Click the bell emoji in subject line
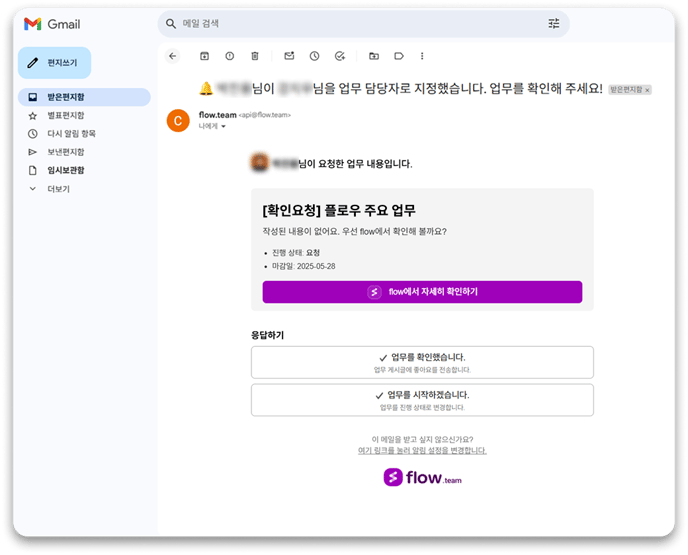Image resolution: width=688 pixels, height=555 pixels. [206, 89]
